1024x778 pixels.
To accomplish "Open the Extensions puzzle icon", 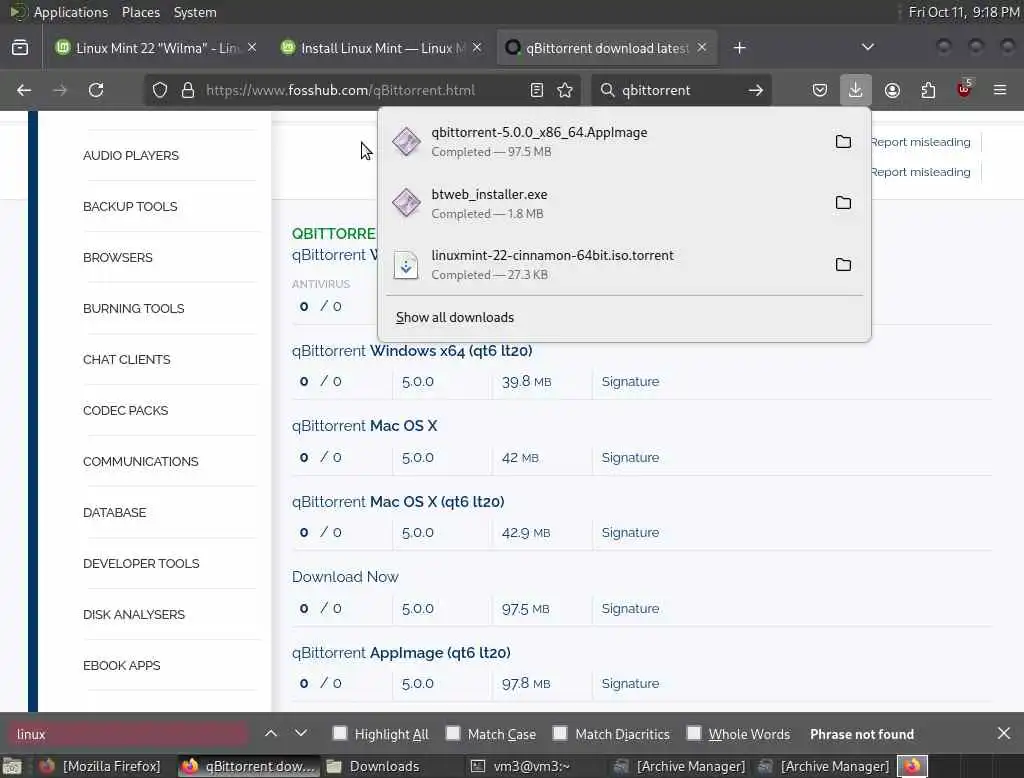I will click(x=928, y=90).
